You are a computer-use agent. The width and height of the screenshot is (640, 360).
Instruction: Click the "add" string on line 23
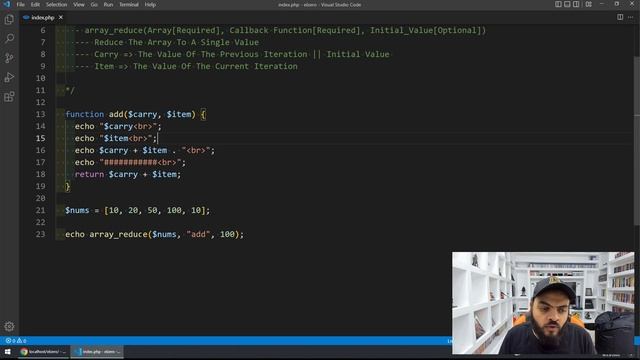click(x=198, y=234)
